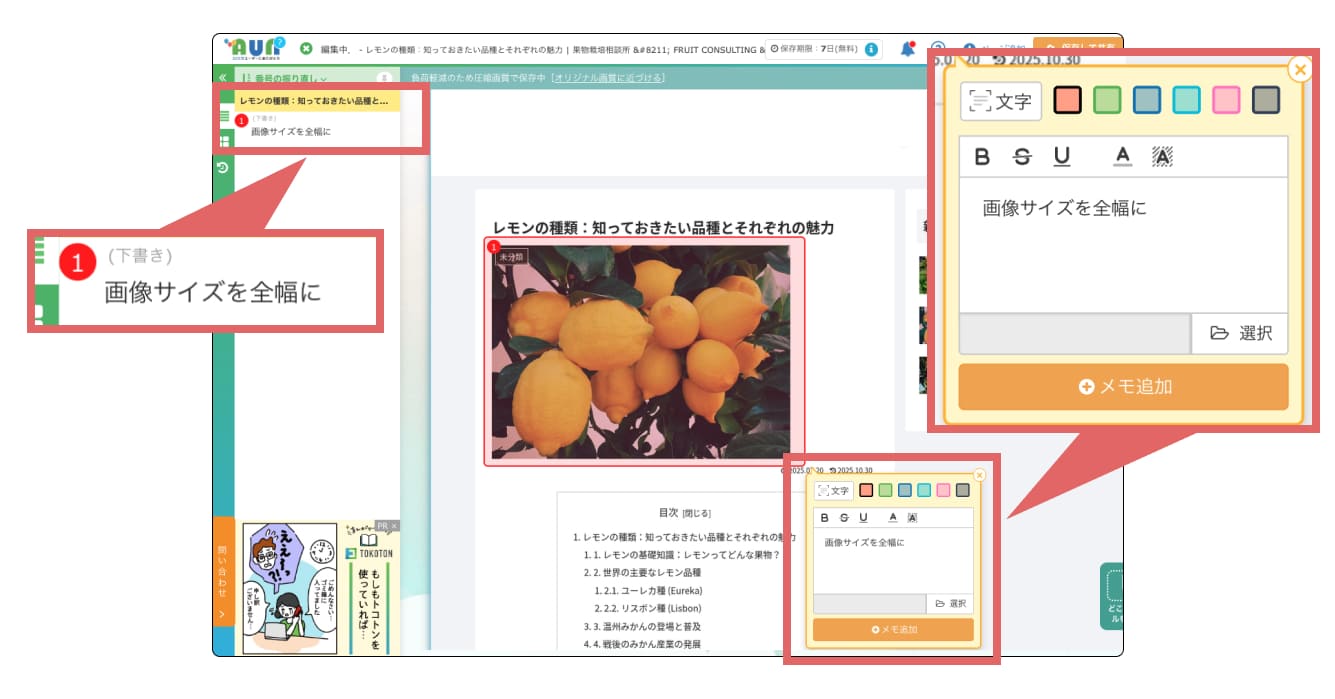This screenshot has width=1335, height=699.
Task: Select the pink color swatch in memo editor
Action: (1225, 101)
